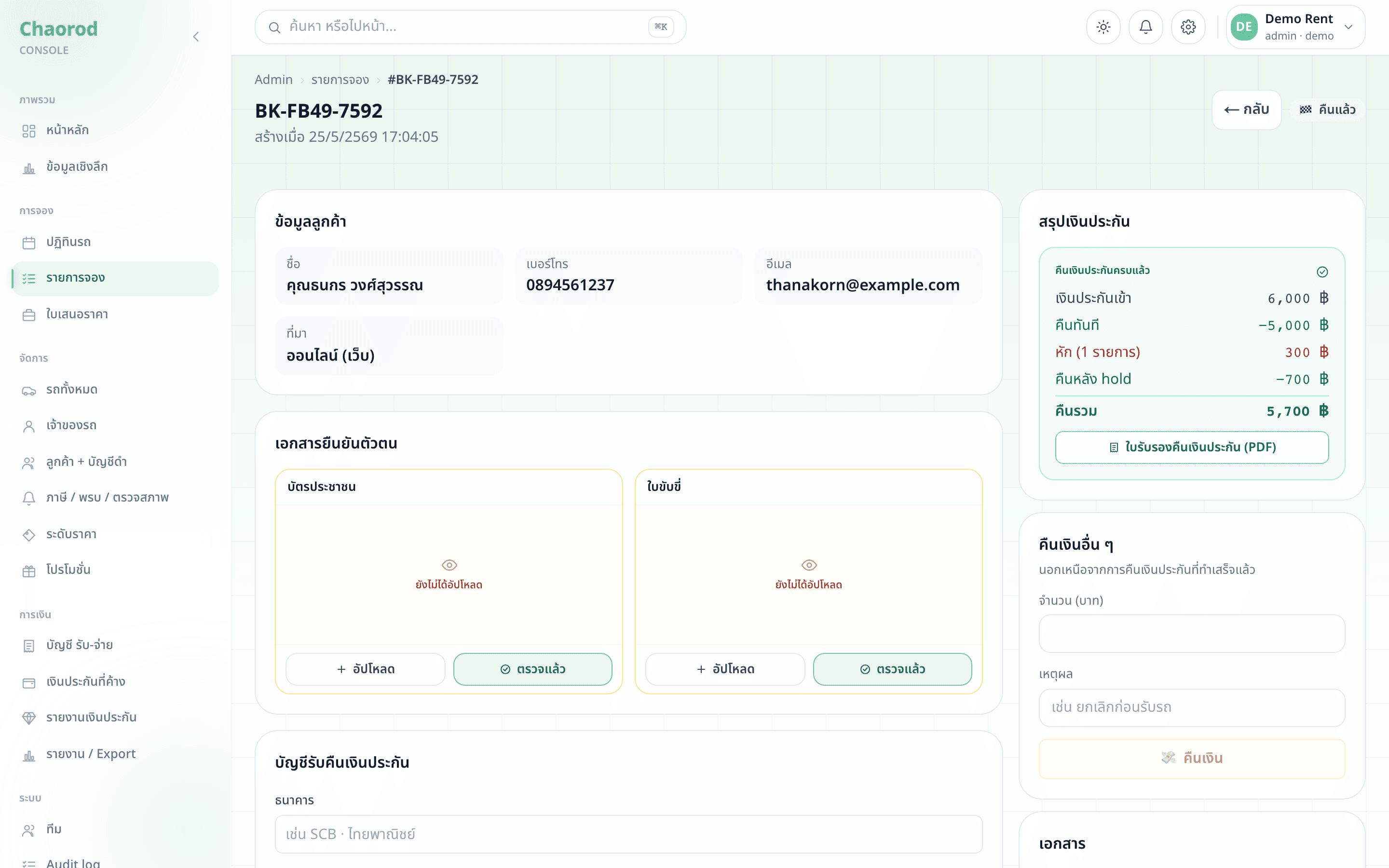Click อัปโหลด under ใบขับขี่
The width and height of the screenshot is (1389, 868).
coord(725,669)
